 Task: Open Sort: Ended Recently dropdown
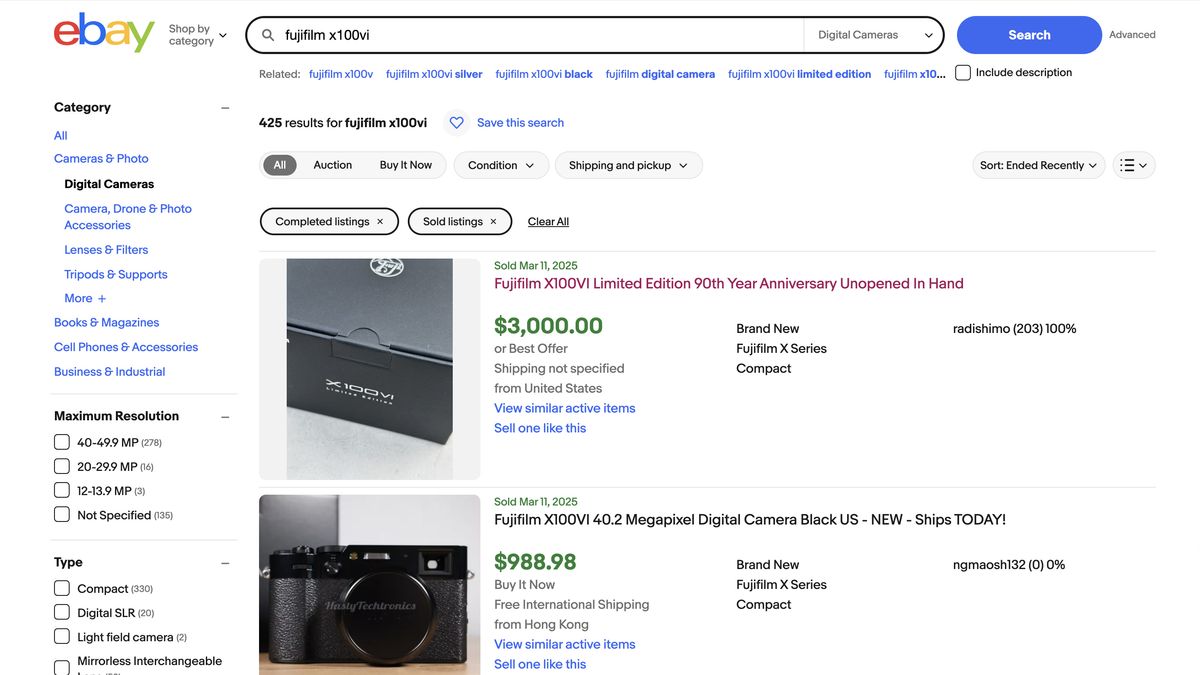[x=1038, y=166]
